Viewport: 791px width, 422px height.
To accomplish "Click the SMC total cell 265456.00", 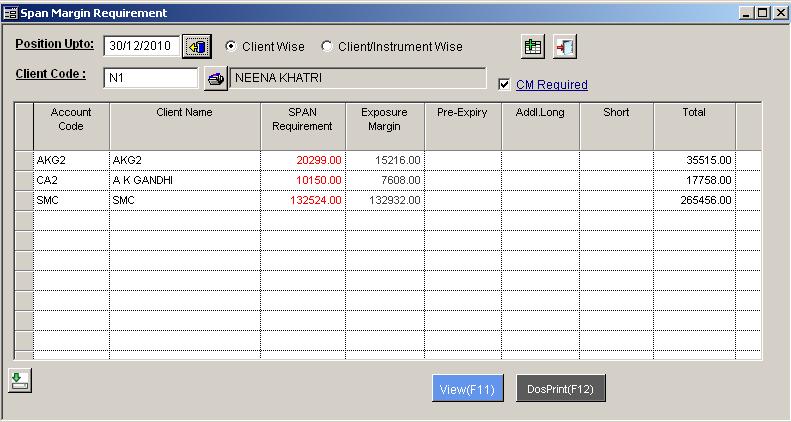I will click(694, 200).
